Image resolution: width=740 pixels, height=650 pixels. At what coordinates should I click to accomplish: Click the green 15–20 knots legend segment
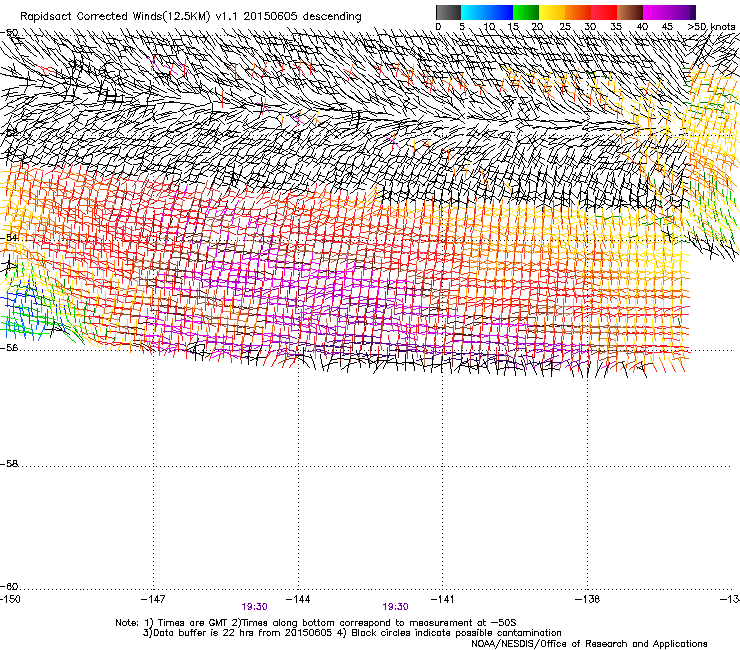(x=526, y=12)
